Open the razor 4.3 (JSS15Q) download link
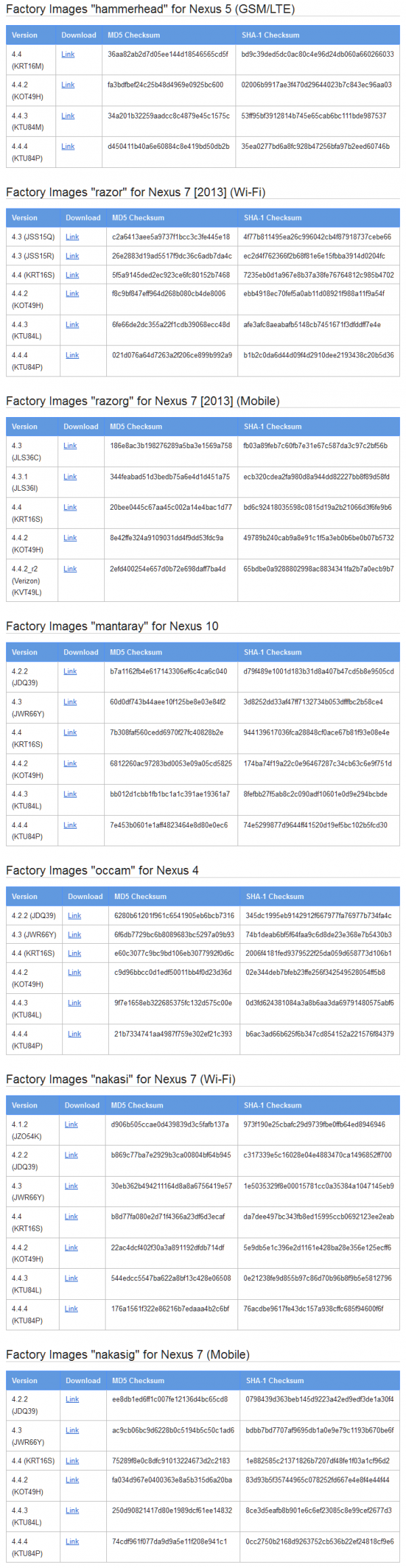 point(72,237)
